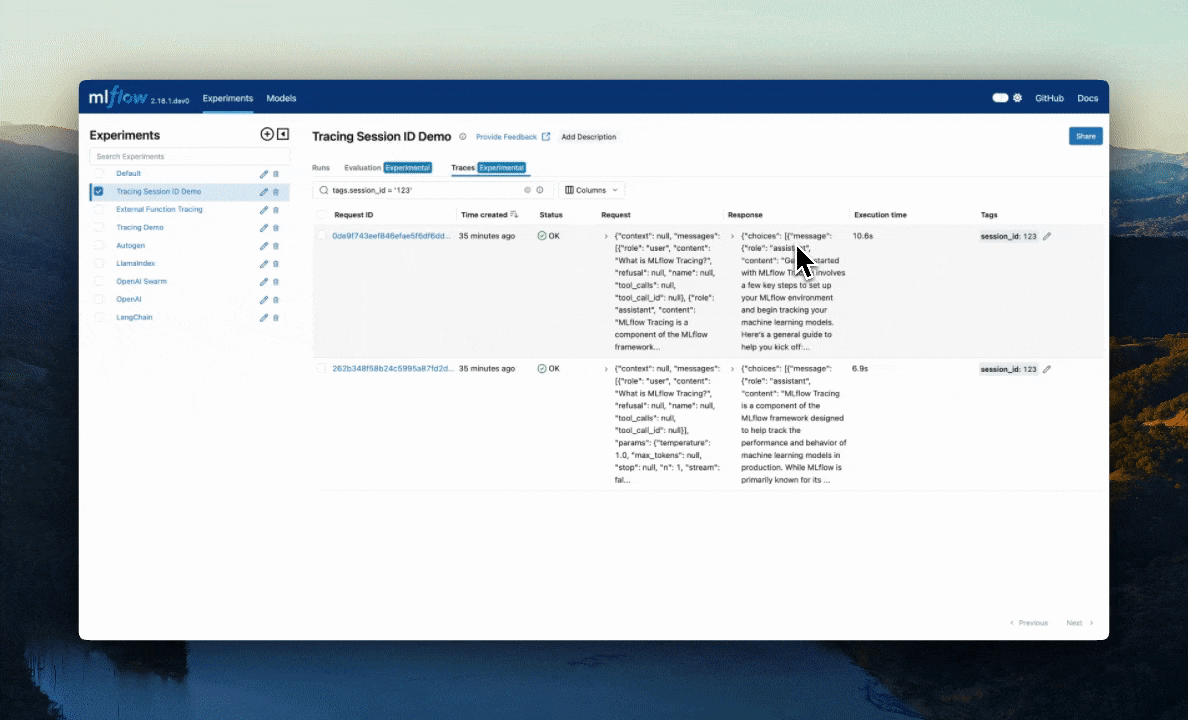Select trace row 0de9f743 checkbox
This screenshot has height=720, width=1188.
(x=321, y=236)
